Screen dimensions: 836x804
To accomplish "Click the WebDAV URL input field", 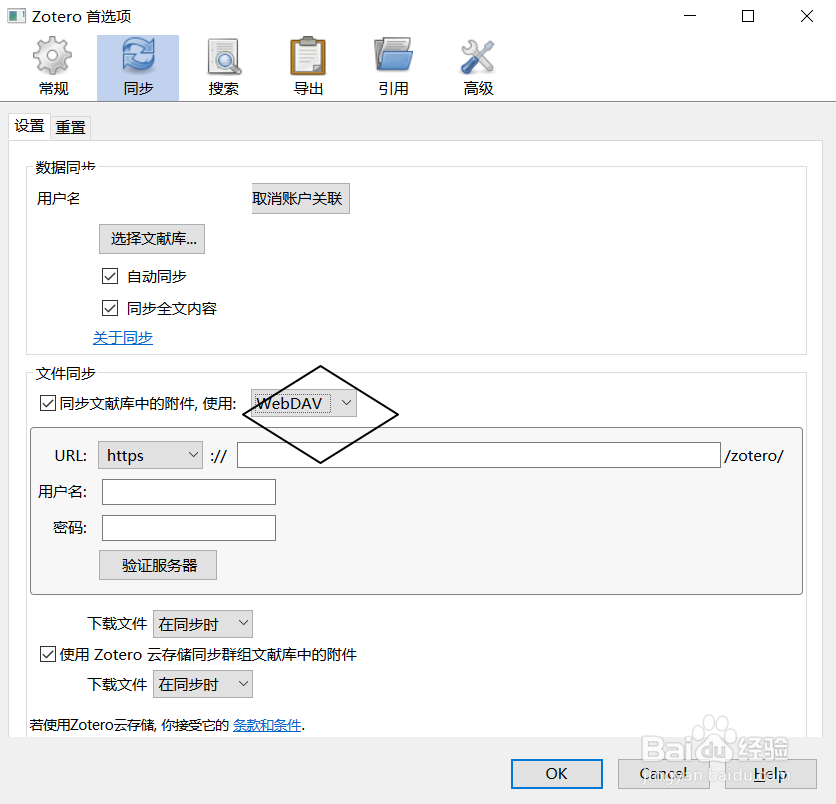I will [479, 455].
